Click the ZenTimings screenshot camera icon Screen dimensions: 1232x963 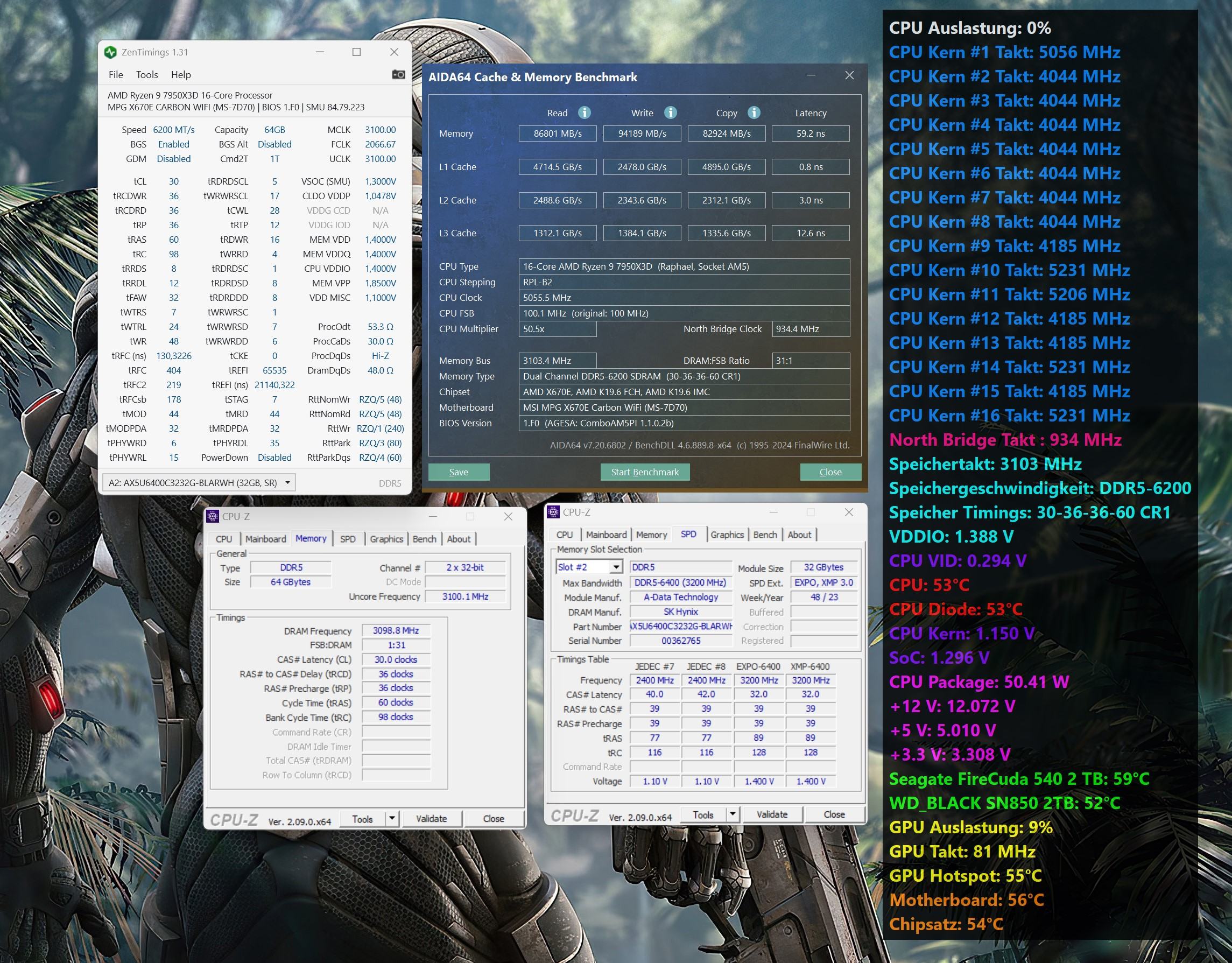click(398, 74)
